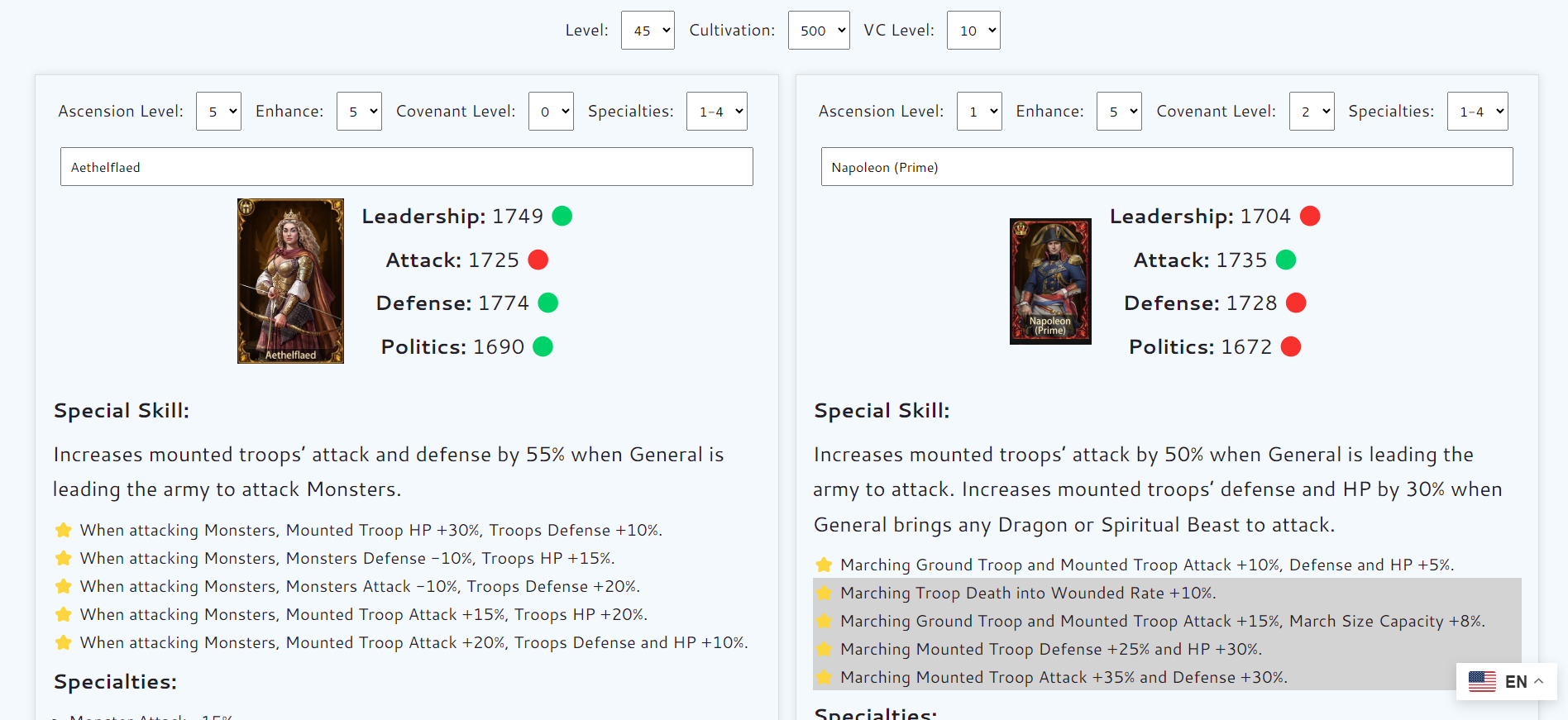Click Napoleon's Attack: 1735 value
Screen dimensions: 1568x720
(x=1200, y=260)
